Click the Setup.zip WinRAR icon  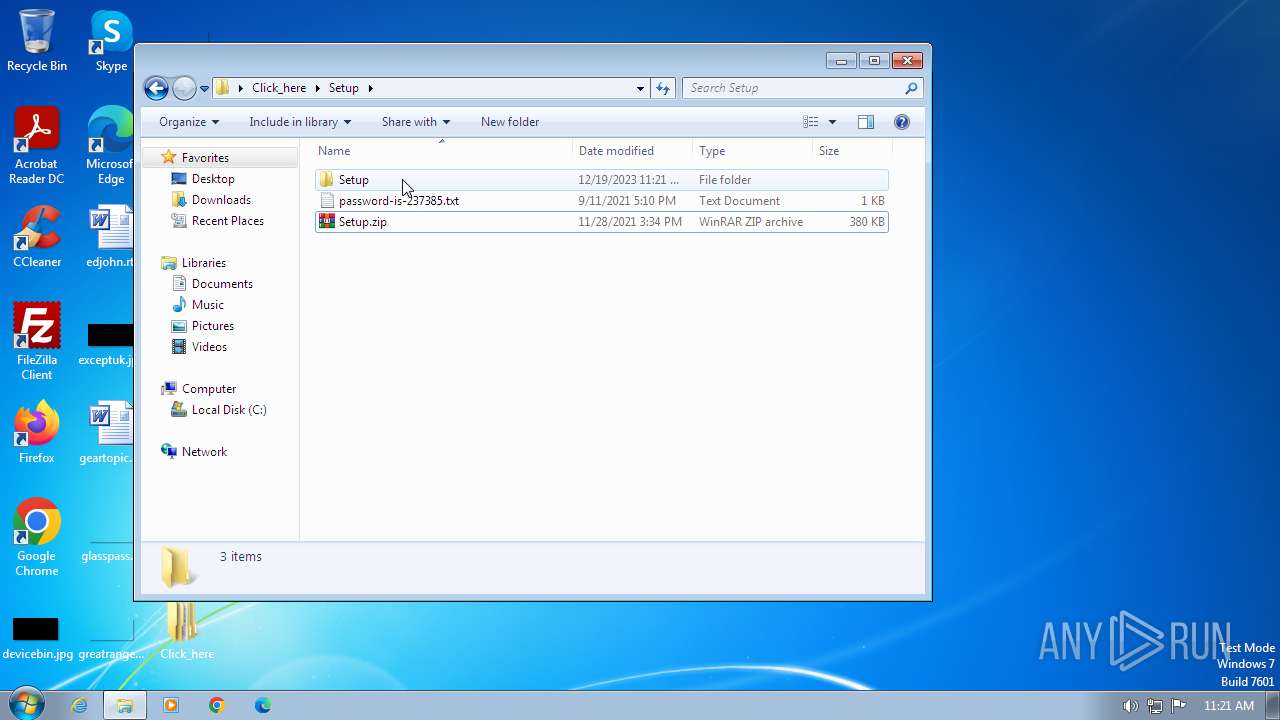pyautogui.click(x=327, y=222)
